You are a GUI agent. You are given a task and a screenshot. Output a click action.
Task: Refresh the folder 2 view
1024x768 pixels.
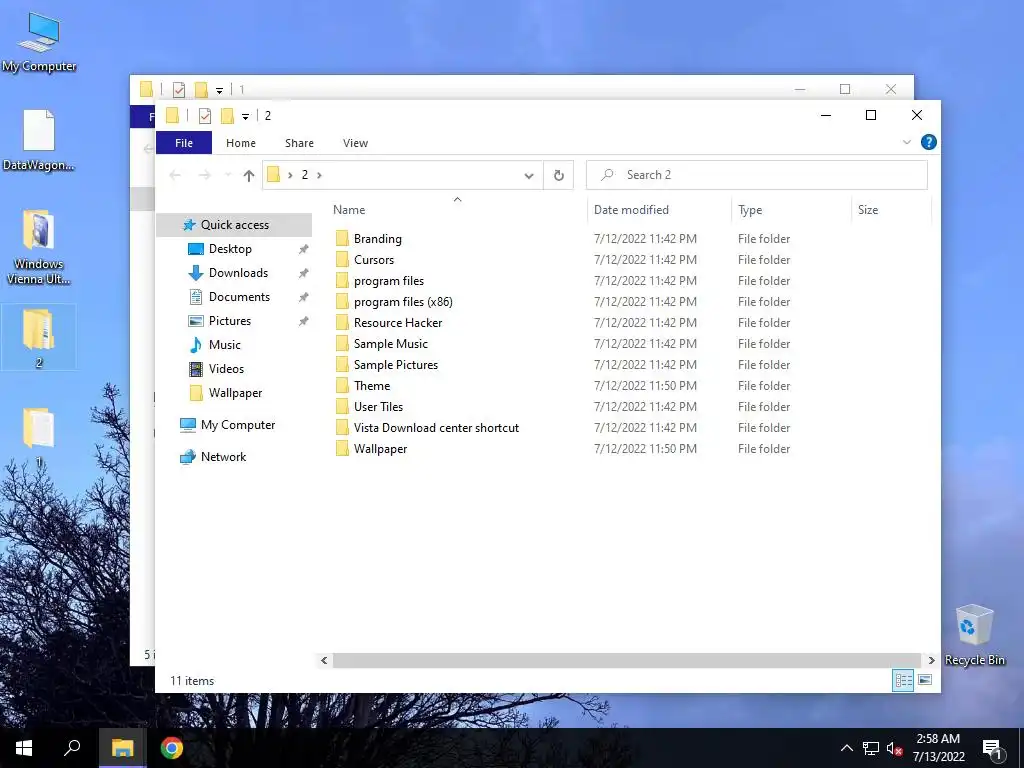[x=558, y=175]
